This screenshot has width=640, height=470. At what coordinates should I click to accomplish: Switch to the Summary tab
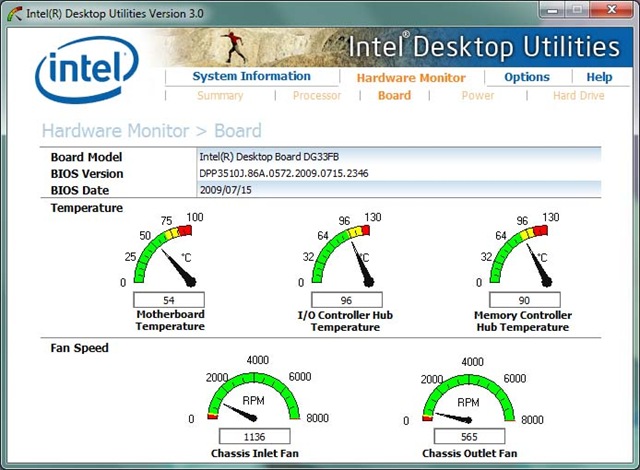tap(220, 96)
